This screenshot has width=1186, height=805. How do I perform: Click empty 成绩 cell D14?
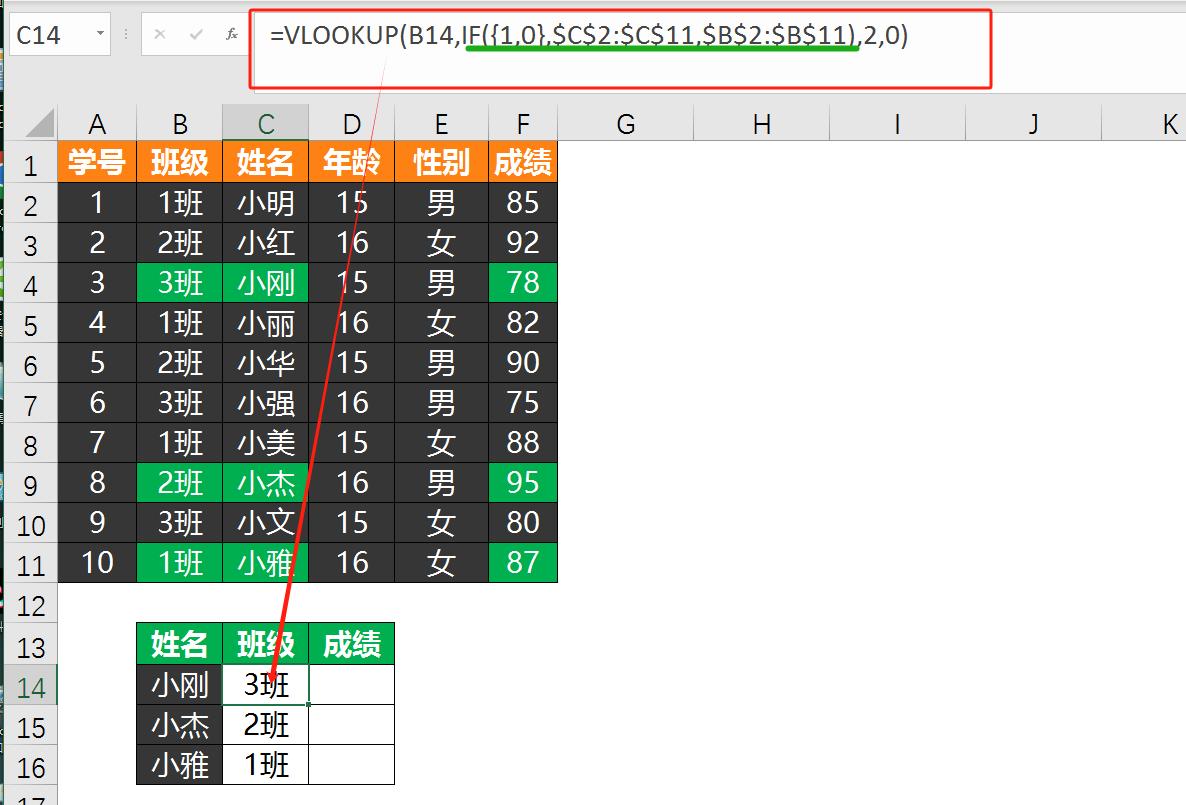(x=352, y=685)
